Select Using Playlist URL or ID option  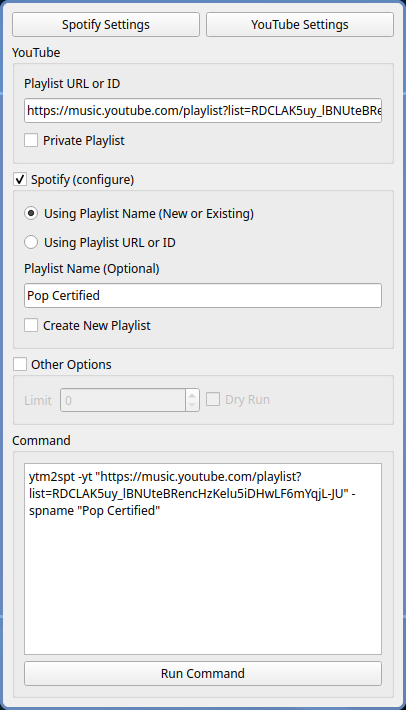31,242
